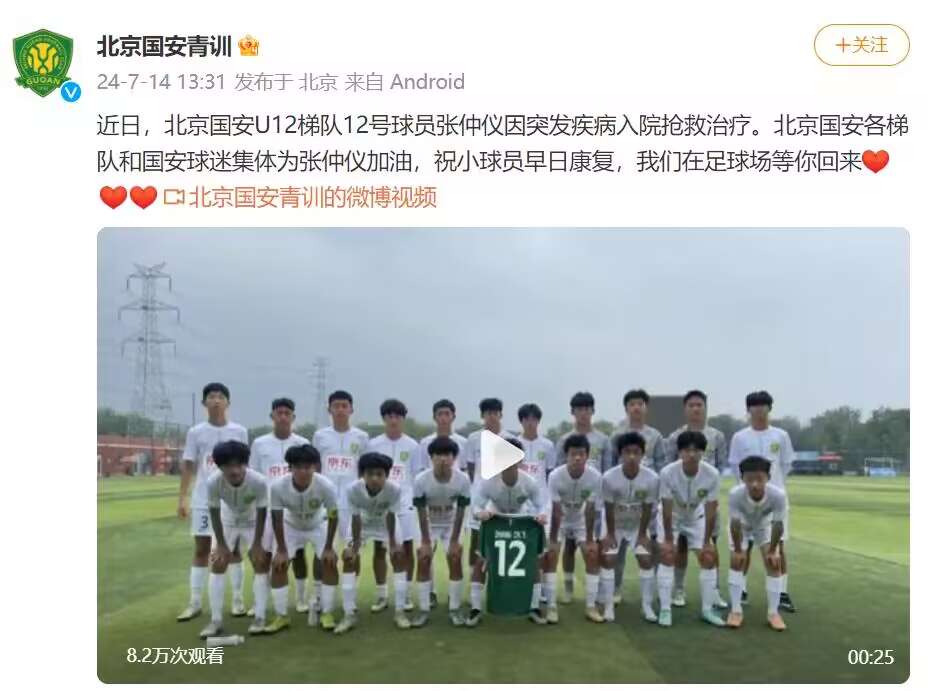Click the video camera icon before link
This screenshot has width=928, height=691.
[x=173, y=198]
